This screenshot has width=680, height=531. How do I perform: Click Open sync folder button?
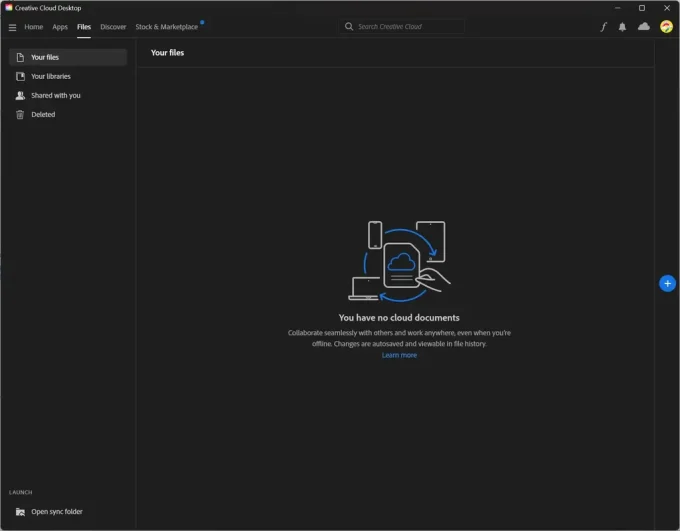[x=56, y=511]
